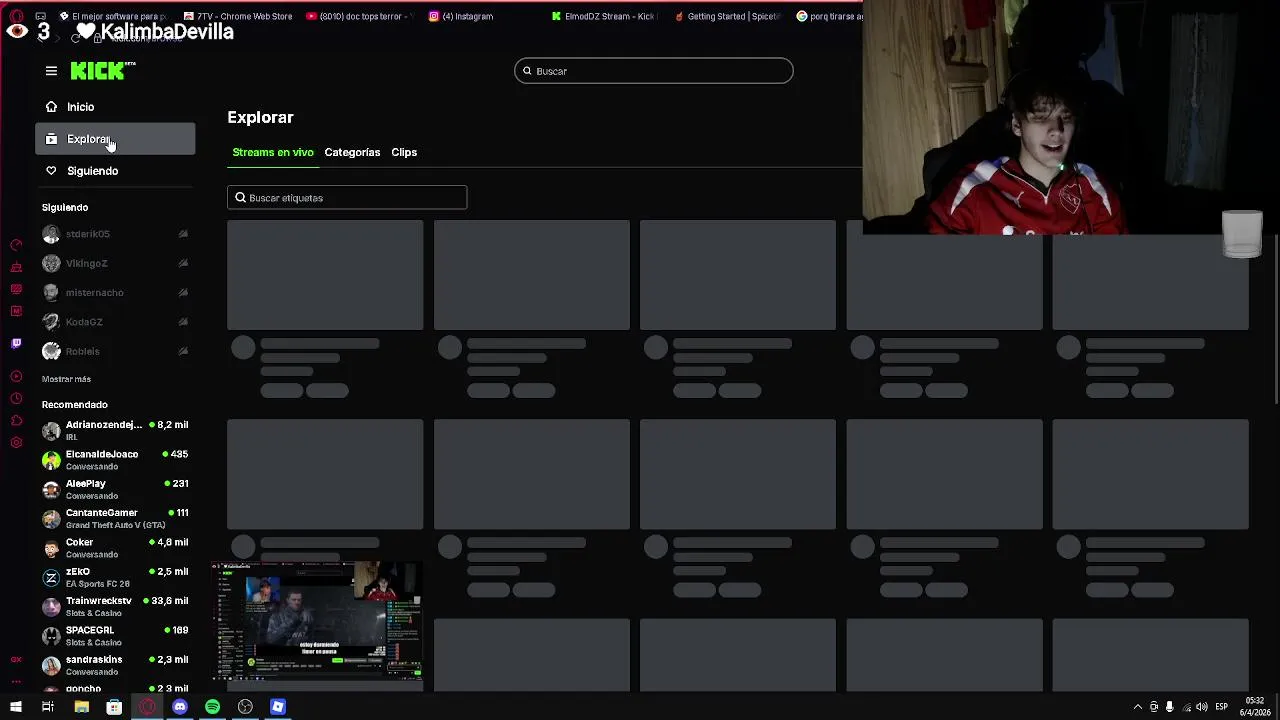This screenshot has width=1280, height=720.
Task: Open File Explorer from taskbar
Action: tap(81, 707)
